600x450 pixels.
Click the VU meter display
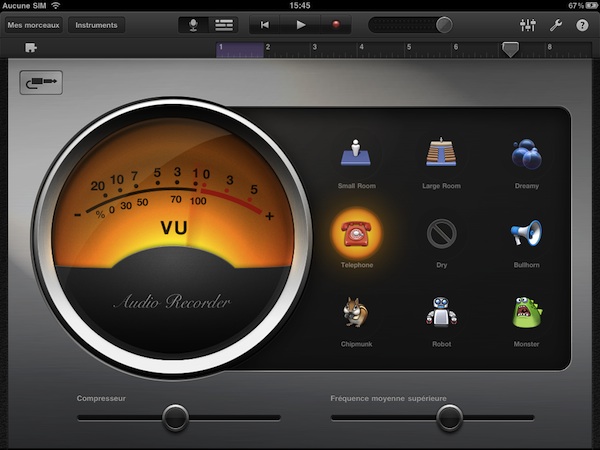coord(172,237)
